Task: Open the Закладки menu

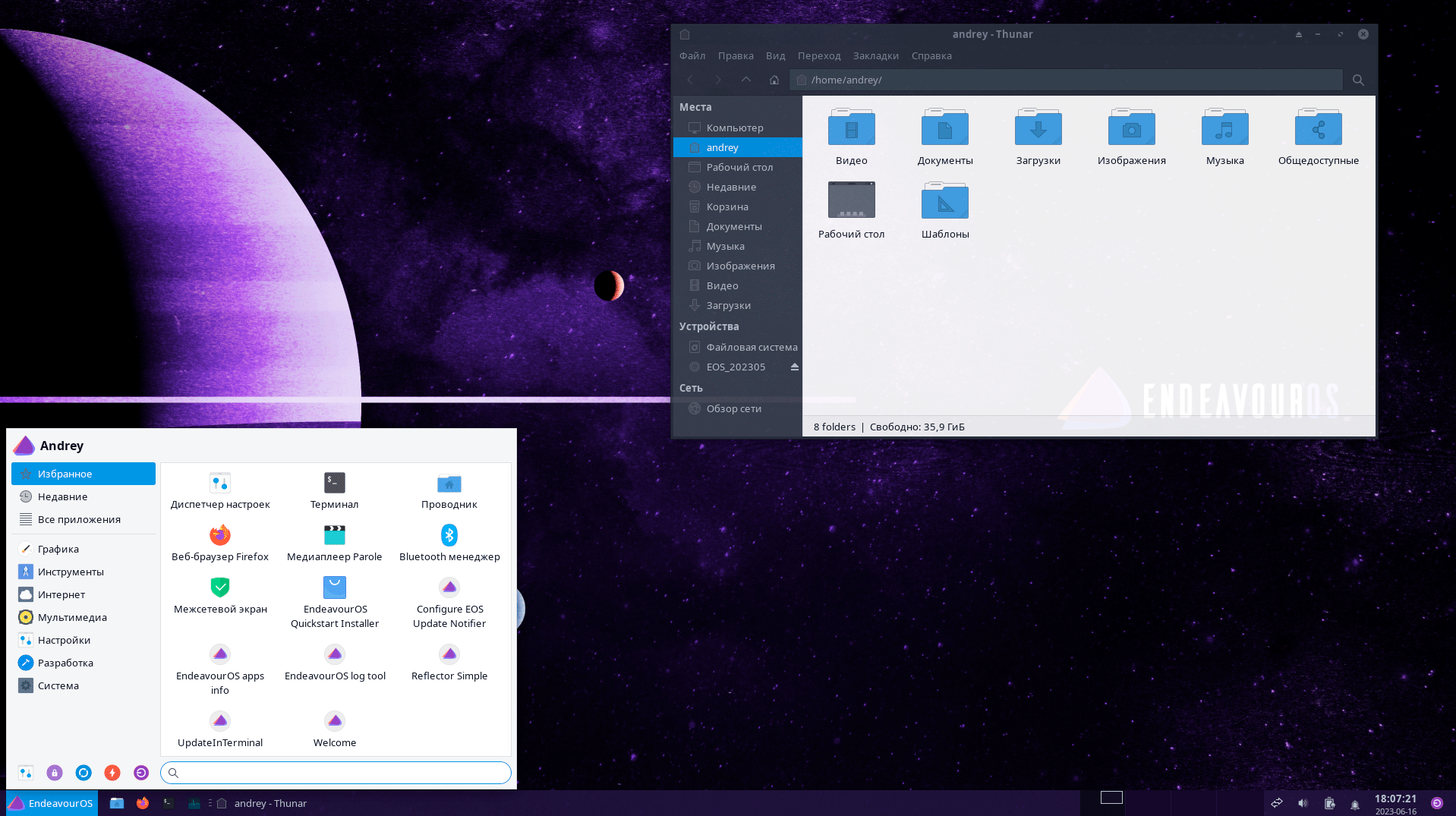Action: [875, 55]
